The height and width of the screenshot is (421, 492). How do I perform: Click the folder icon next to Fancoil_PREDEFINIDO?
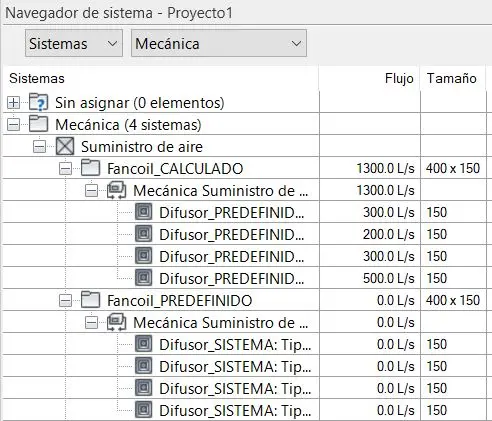coord(91,300)
